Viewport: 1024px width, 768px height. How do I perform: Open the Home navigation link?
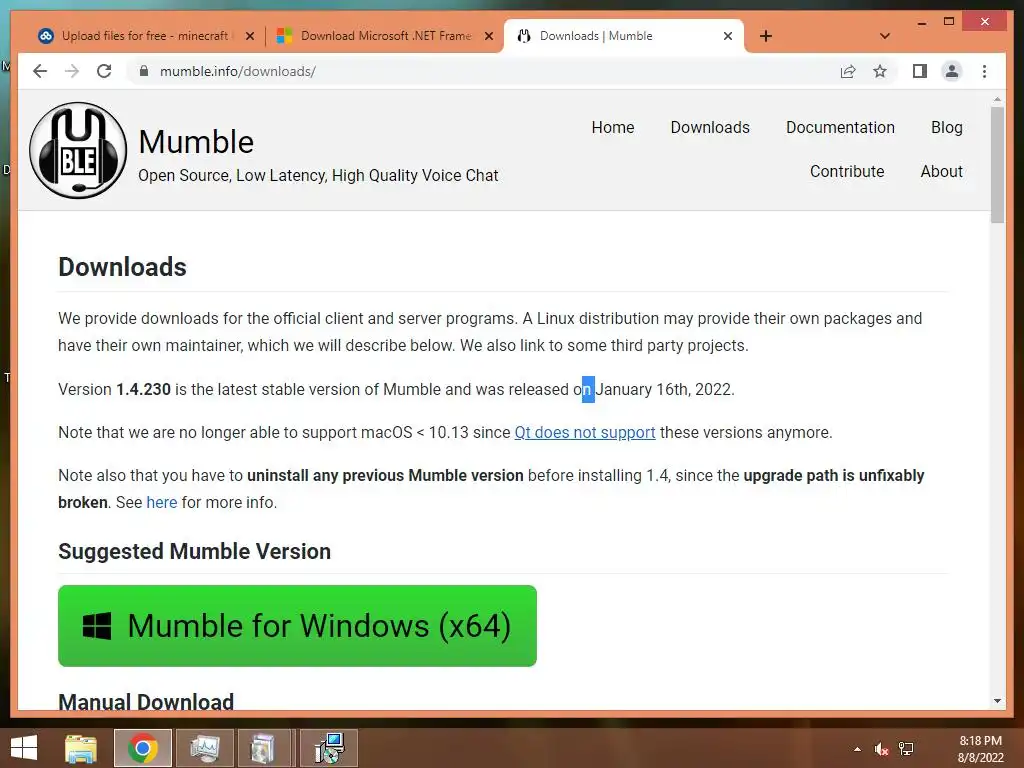[x=613, y=127]
